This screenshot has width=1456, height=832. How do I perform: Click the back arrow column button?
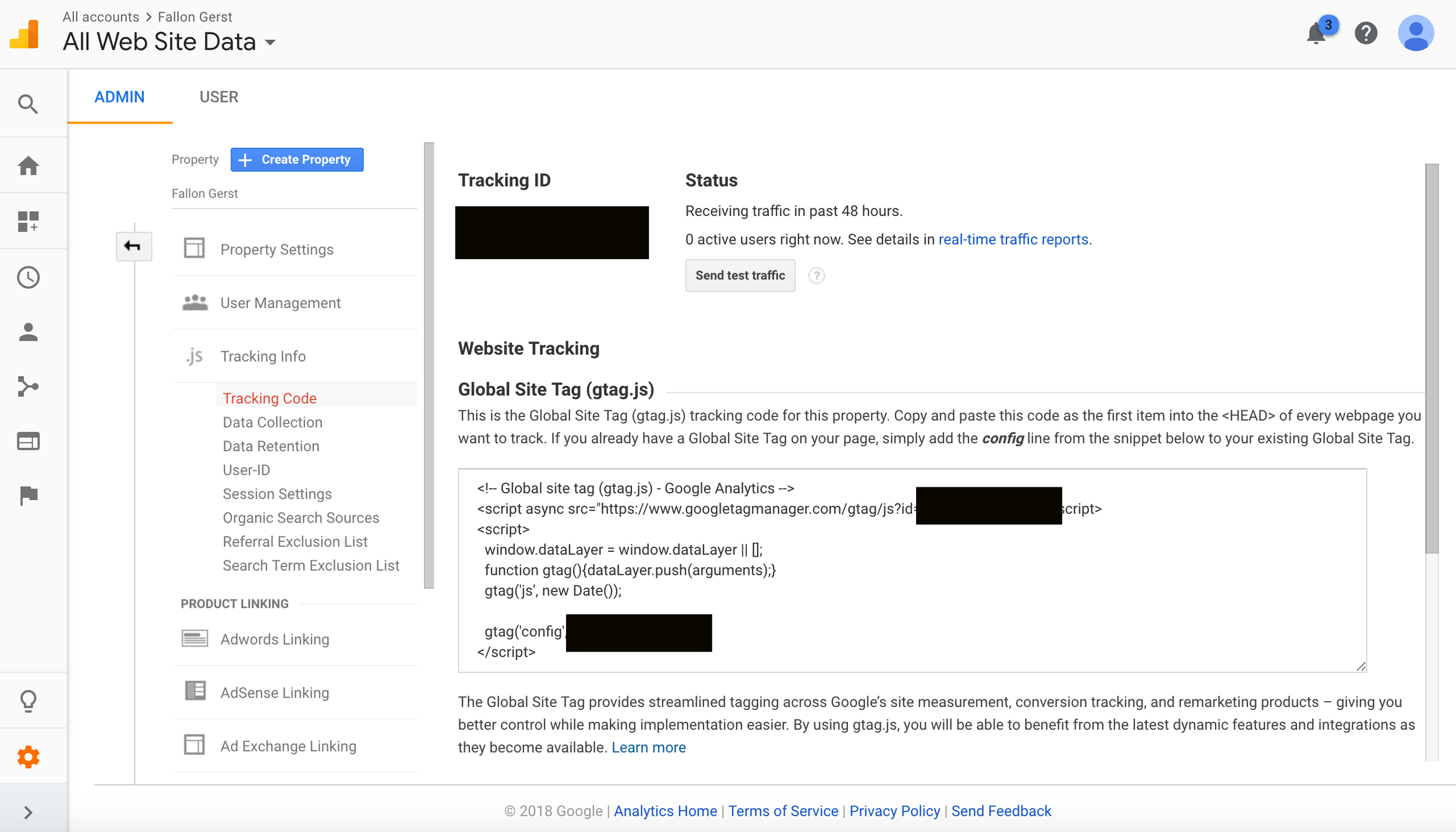(x=133, y=246)
